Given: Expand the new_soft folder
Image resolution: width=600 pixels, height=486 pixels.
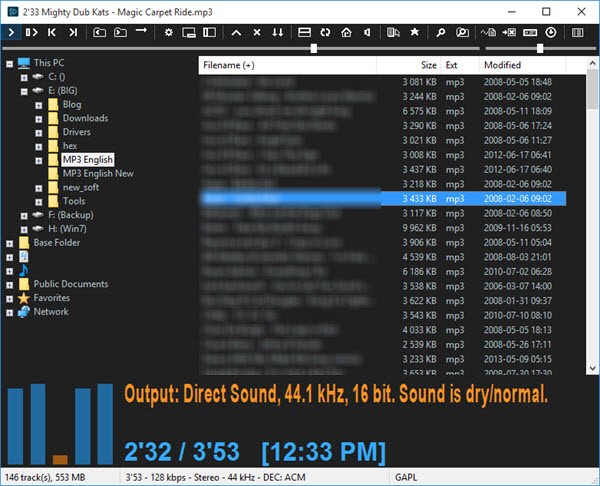Looking at the screenshot, I should click(39, 188).
